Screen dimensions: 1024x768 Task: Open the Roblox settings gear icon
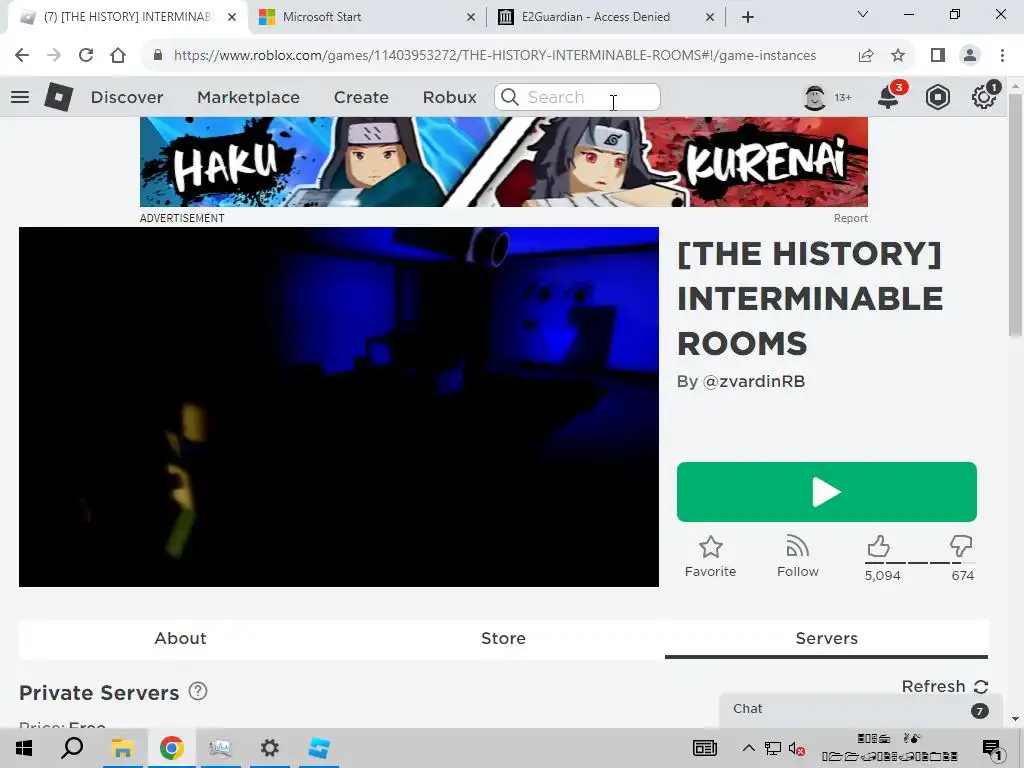[x=984, y=97]
